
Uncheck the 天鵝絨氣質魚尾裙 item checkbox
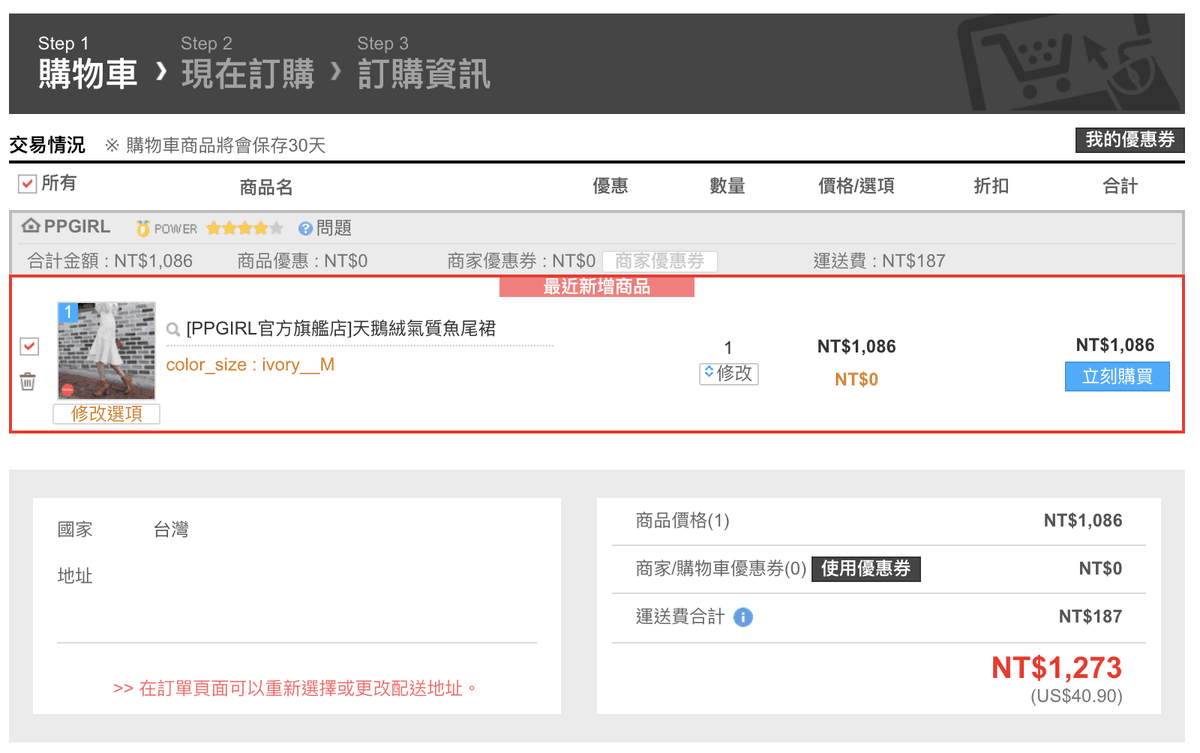point(29,346)
